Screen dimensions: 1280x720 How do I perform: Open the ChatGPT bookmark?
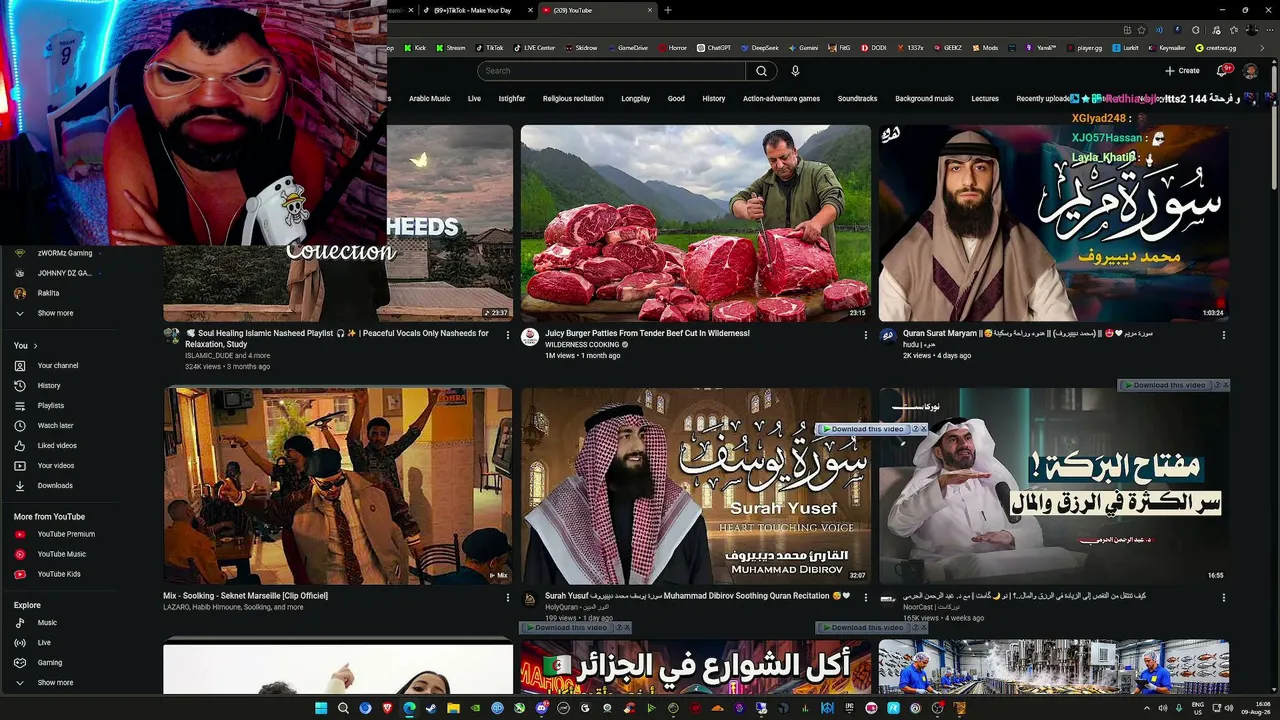coord(714,48)
